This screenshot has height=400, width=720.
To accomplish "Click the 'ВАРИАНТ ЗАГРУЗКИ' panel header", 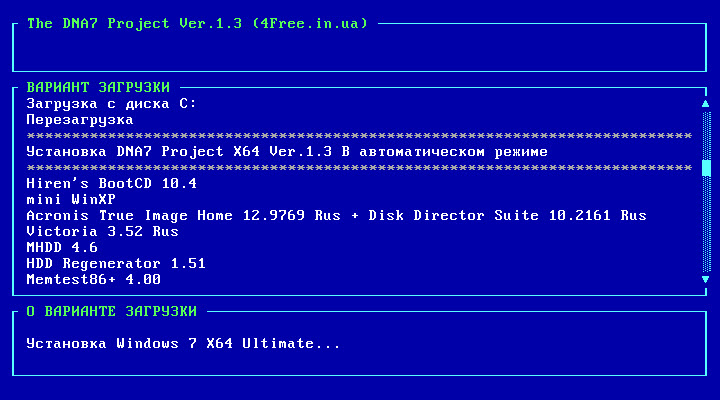I will tap(98, 87).
